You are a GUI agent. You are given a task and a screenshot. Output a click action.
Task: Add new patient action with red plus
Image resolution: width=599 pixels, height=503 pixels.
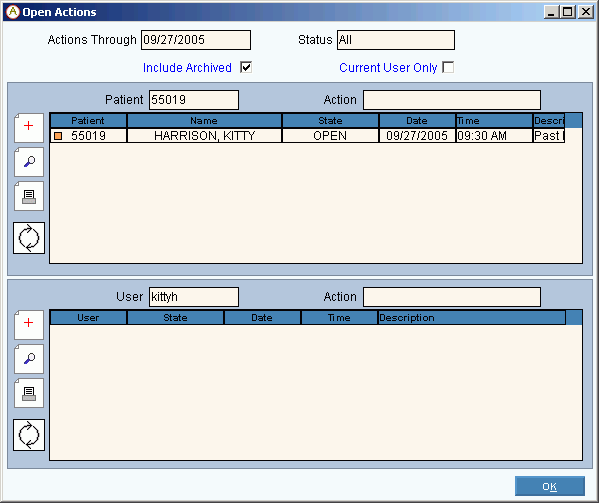click(x=29, y=128)
